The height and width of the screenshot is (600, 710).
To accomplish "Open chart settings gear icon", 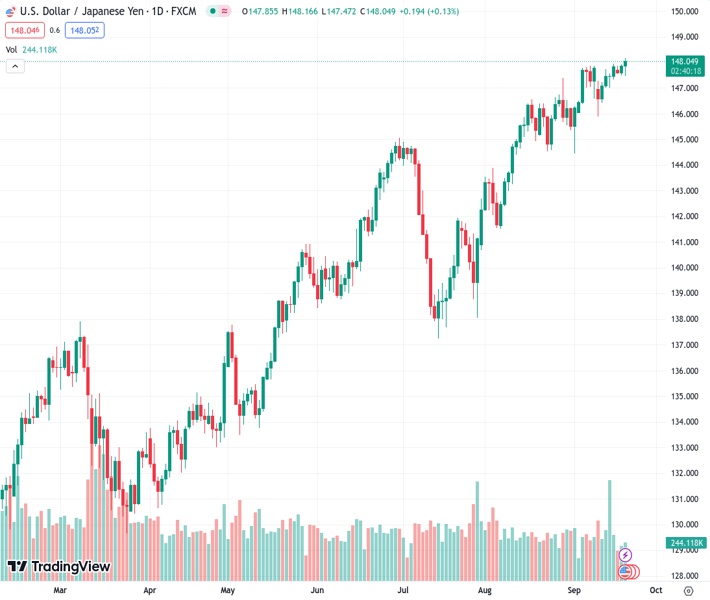I will [688, 591].
